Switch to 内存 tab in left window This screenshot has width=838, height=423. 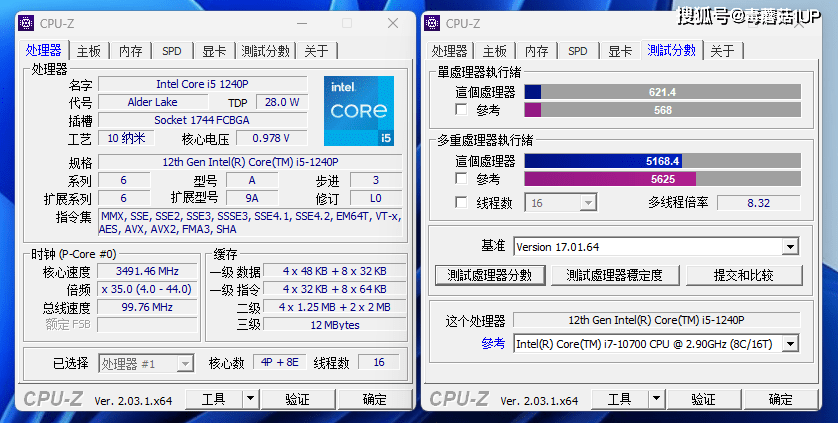130,51
